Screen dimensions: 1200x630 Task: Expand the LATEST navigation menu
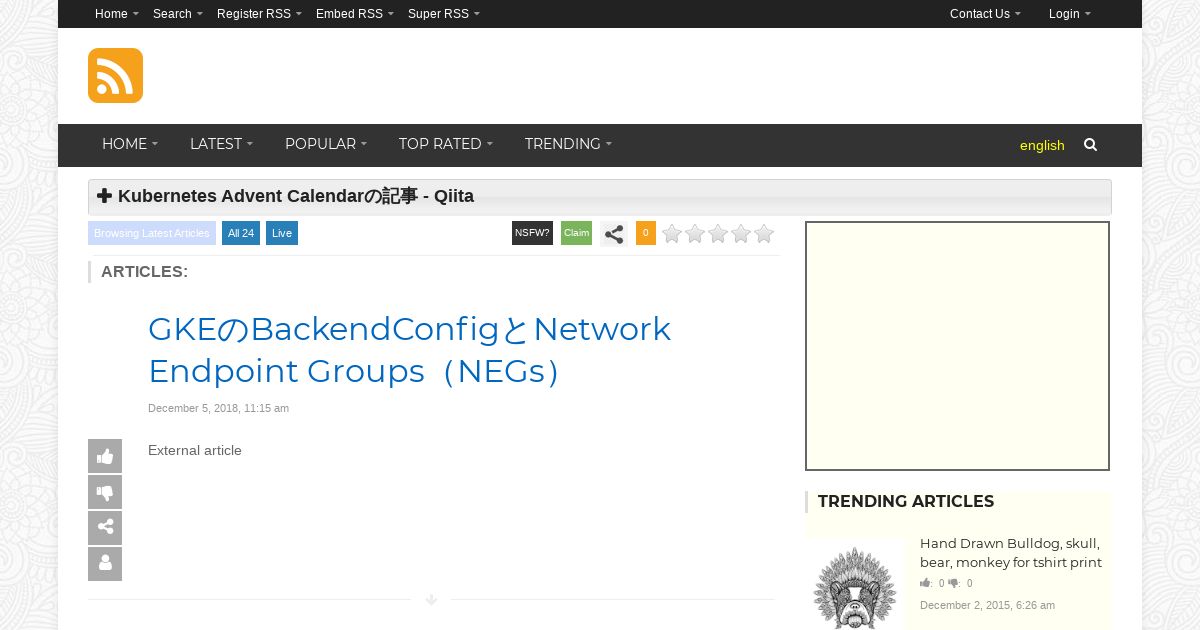[221, 144]
